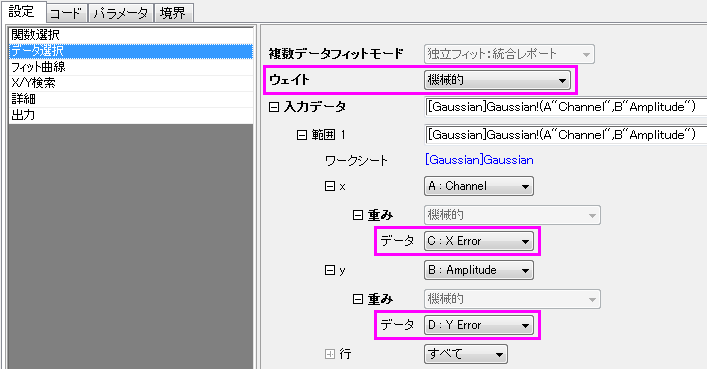Viewport: 707px width, 369px height.
Task: Expand the 行 node
Action: click(x=330, y=354)
